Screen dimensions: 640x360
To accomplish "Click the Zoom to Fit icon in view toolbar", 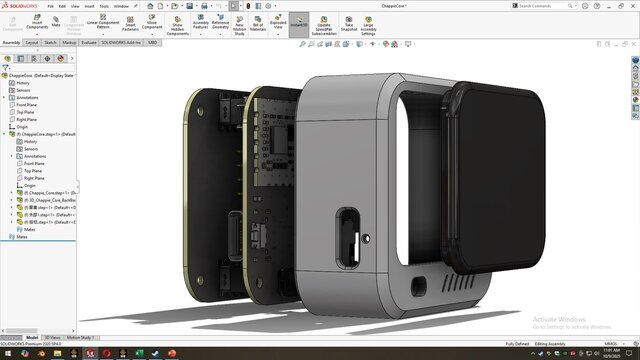I will point(302,44).
